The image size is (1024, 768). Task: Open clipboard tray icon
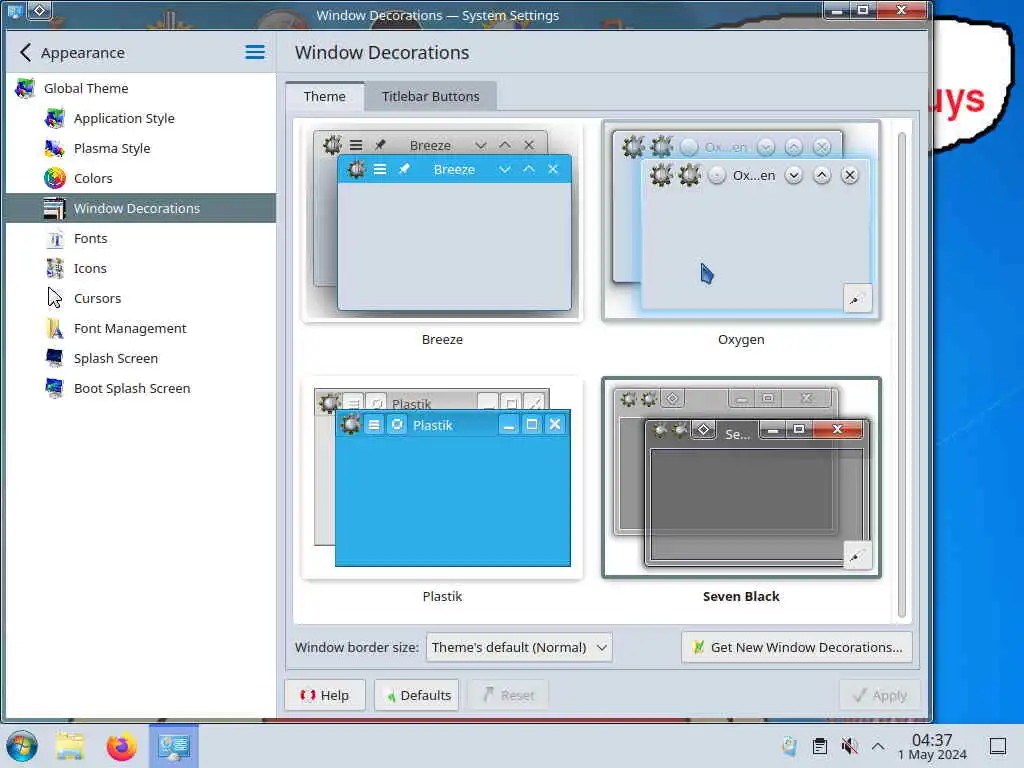point(820,746)
